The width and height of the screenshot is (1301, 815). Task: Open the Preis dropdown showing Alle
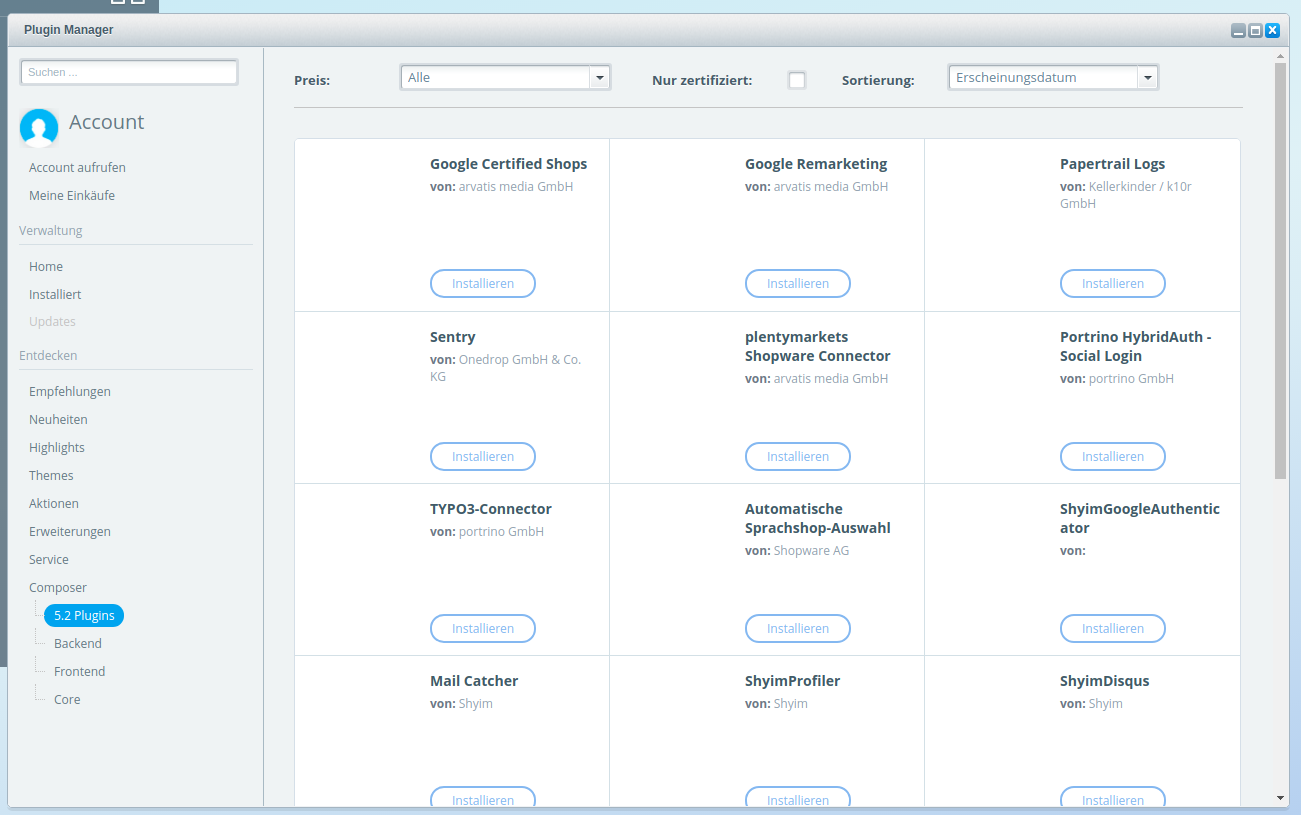coord(505,77)
